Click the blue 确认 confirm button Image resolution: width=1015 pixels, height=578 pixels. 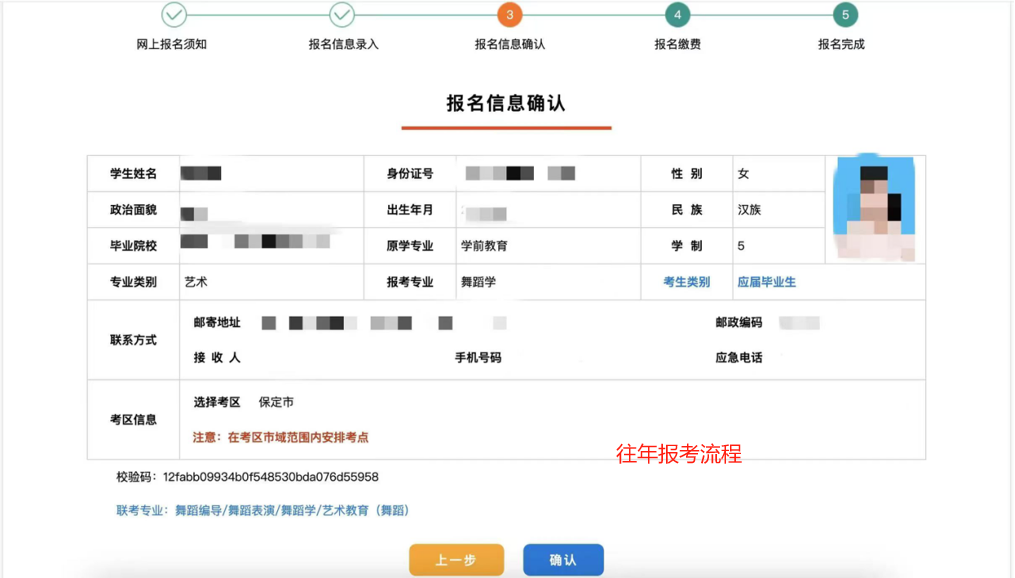[x=563, y=559]
